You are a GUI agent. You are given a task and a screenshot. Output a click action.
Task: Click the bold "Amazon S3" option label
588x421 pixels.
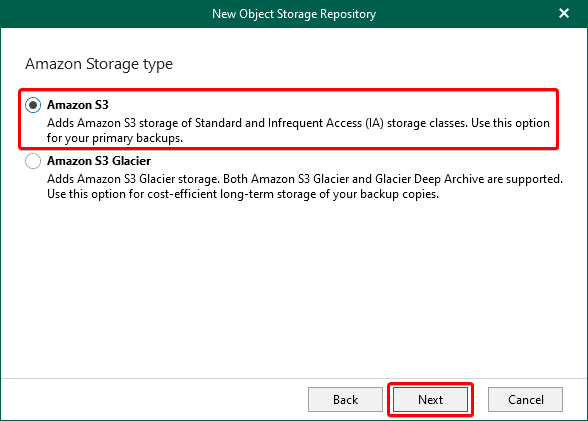click(78, 105)
